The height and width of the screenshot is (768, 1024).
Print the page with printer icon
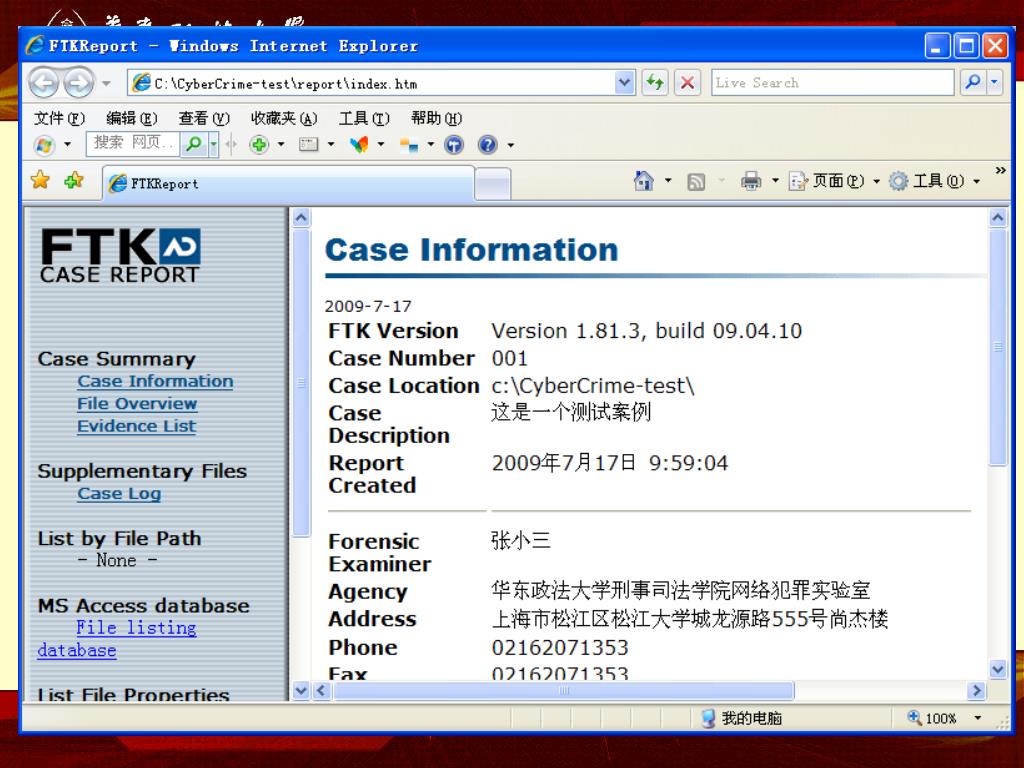751,181
